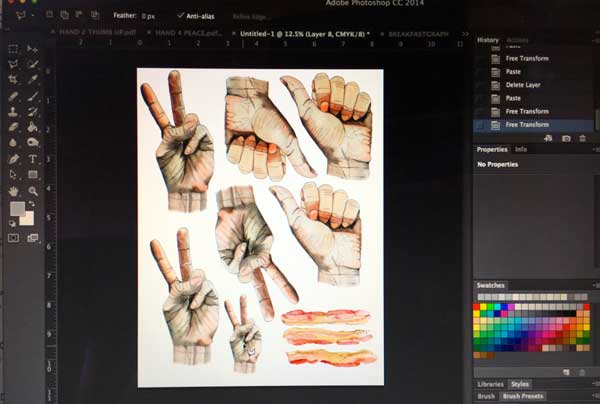Change the screen mode

[33, 238]
